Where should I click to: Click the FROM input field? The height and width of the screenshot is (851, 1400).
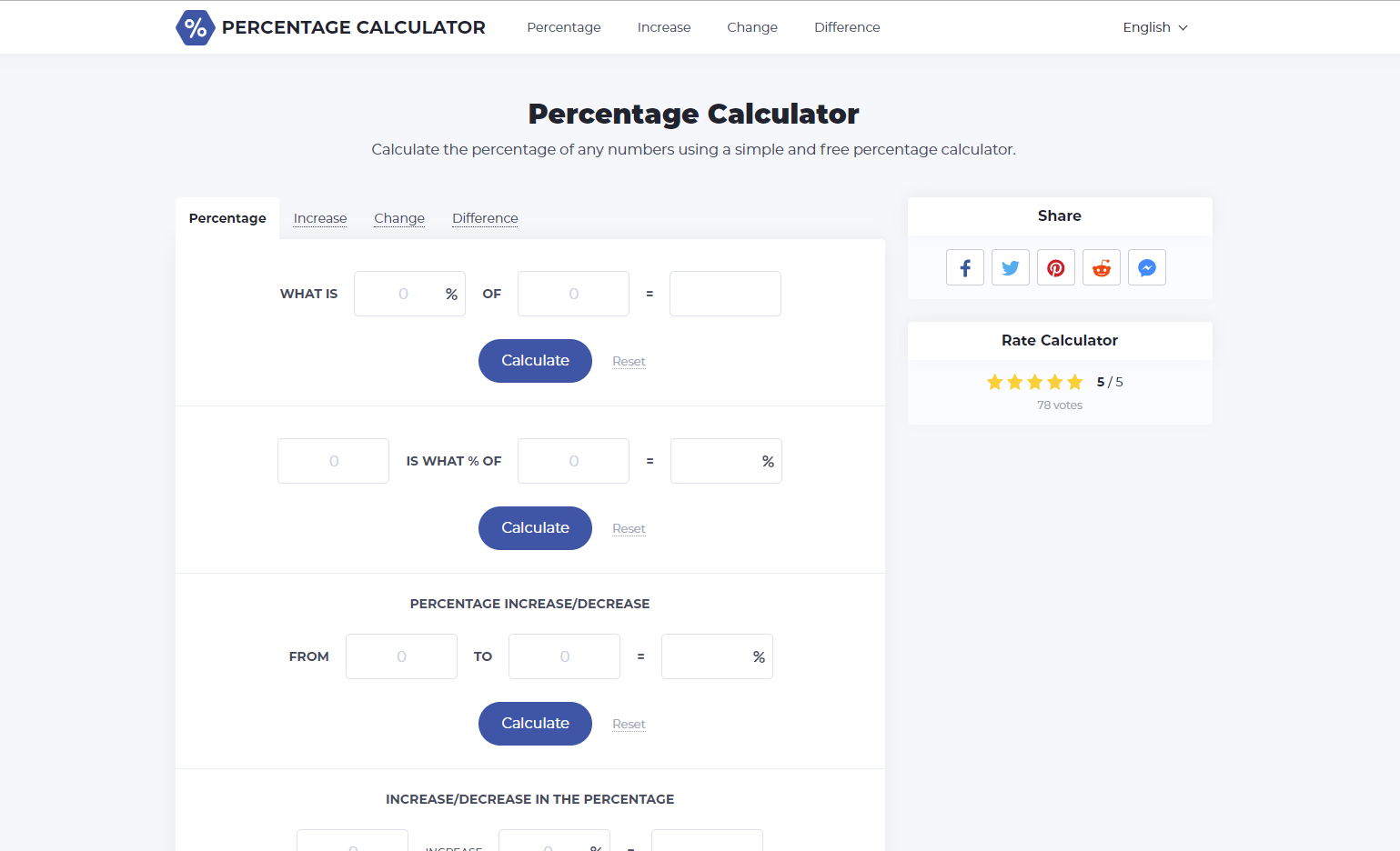point(401,656)
